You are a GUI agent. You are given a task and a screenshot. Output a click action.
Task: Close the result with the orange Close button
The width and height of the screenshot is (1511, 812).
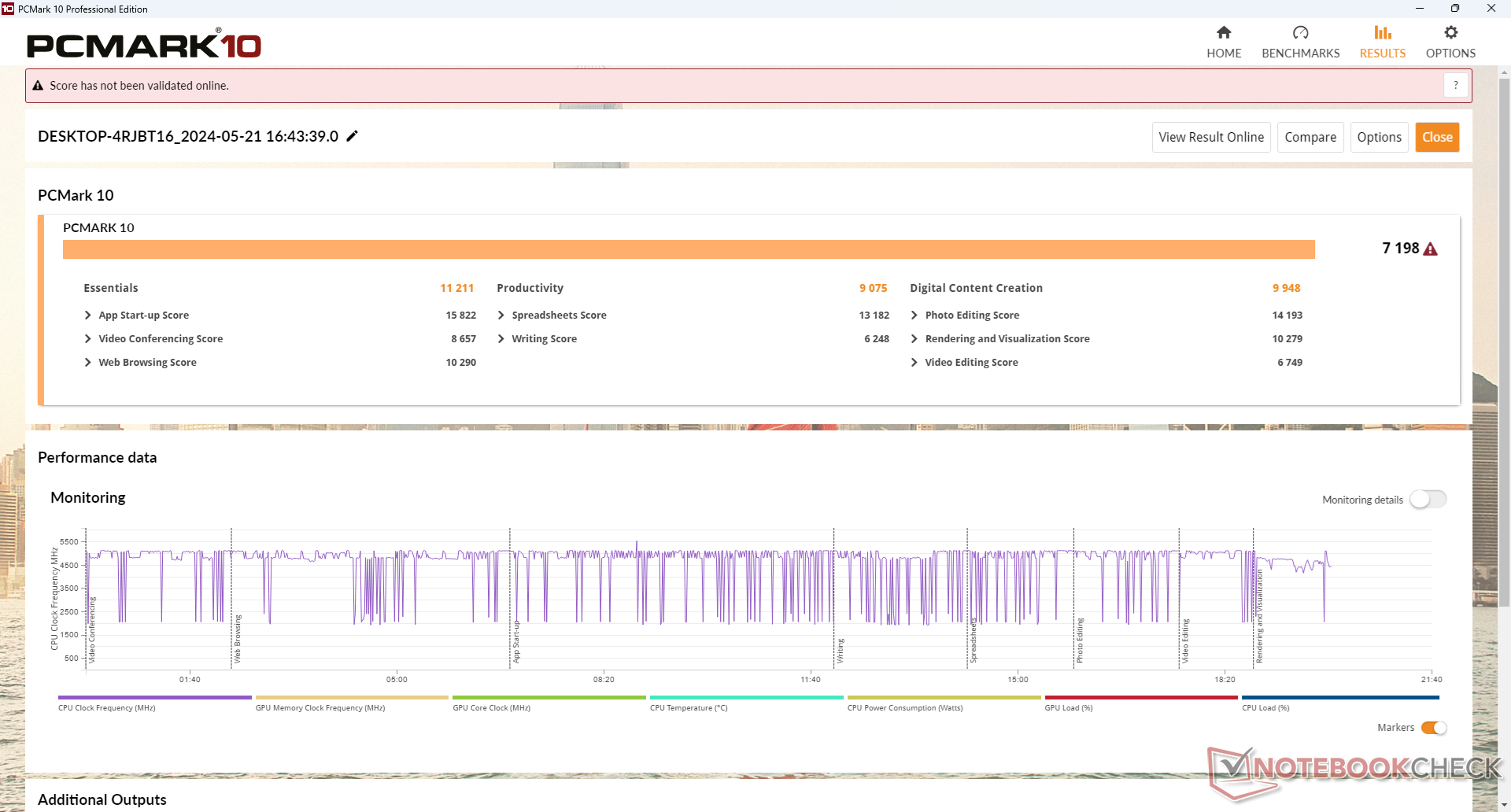[x=1437, y=137]
